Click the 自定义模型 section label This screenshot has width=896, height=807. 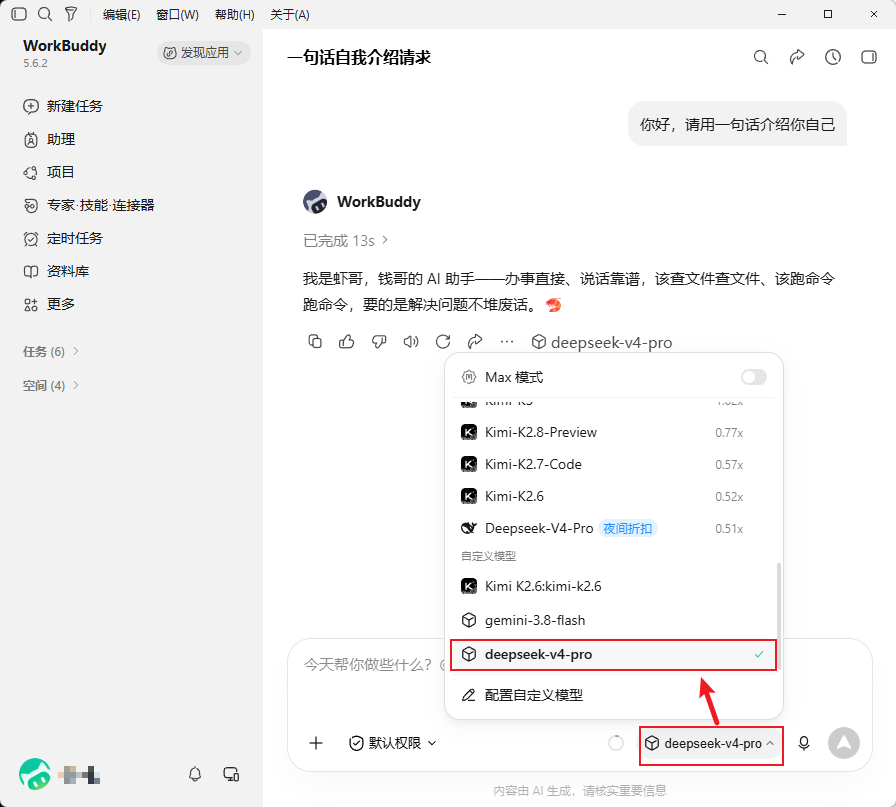(x=489, y=556)
